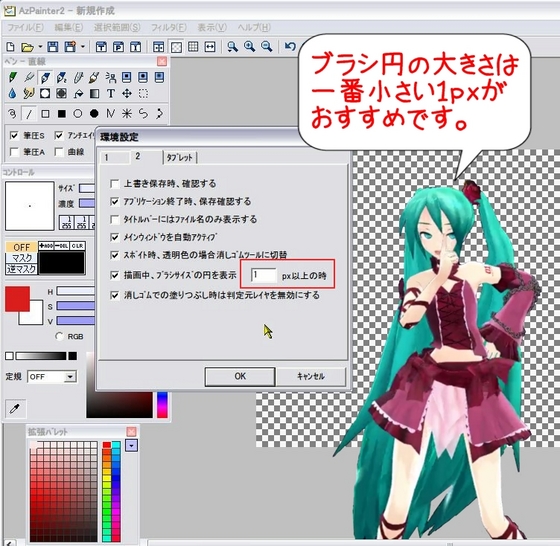The width and height of the screenshot is (560, 546).
Task: Click the 逆マスク button
Action: point(21,269)
